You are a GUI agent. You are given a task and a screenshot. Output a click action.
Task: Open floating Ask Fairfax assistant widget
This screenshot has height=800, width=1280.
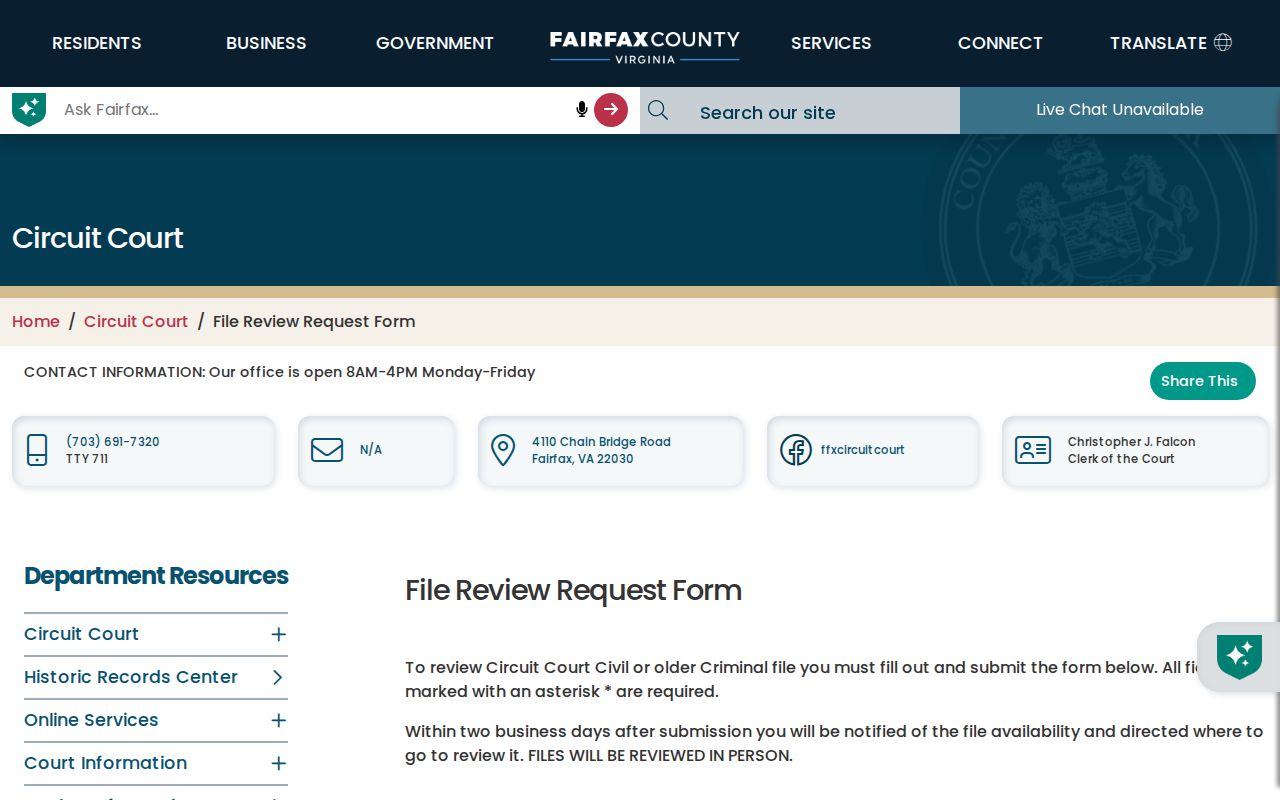pyautogui.click(x=1239, y=657)
